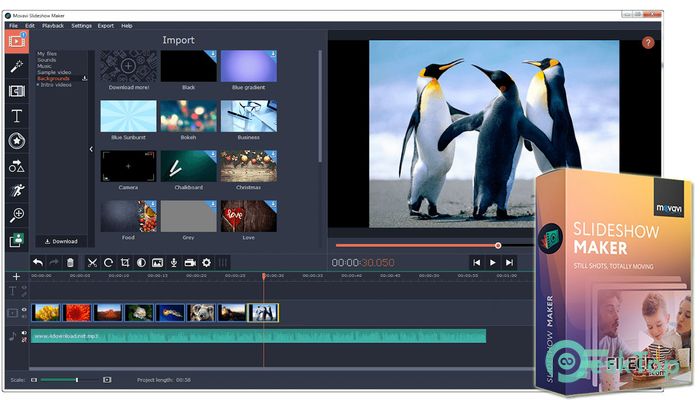Open the Chroma Key person icon
The image size is (700, 400).
(x=17, y=240)
